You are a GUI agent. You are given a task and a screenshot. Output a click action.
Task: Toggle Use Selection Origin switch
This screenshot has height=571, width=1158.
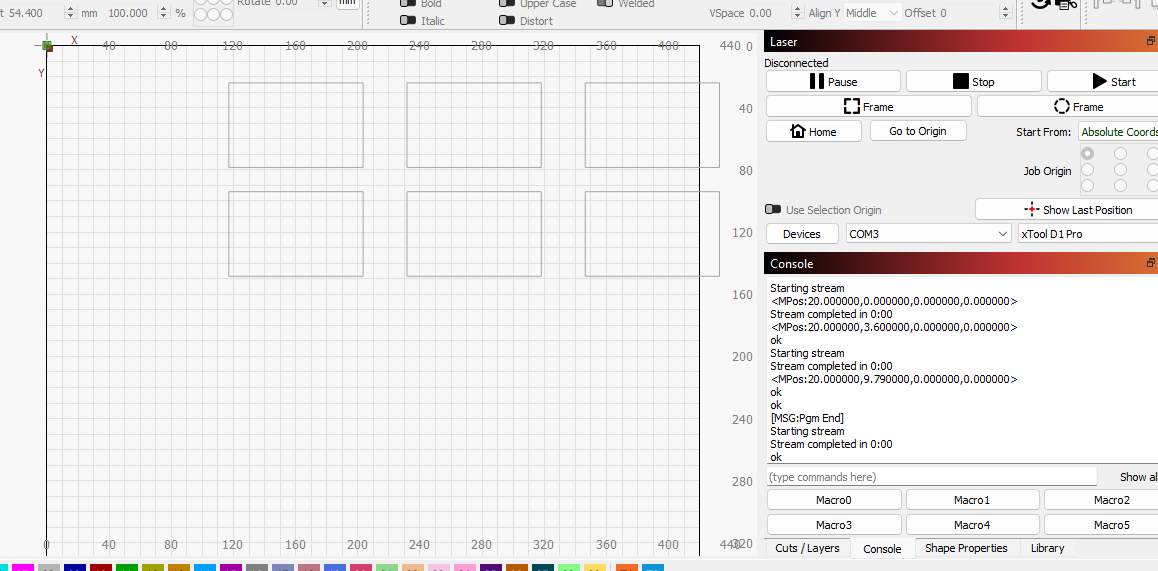pyautogui.click(x=773, y=210)
